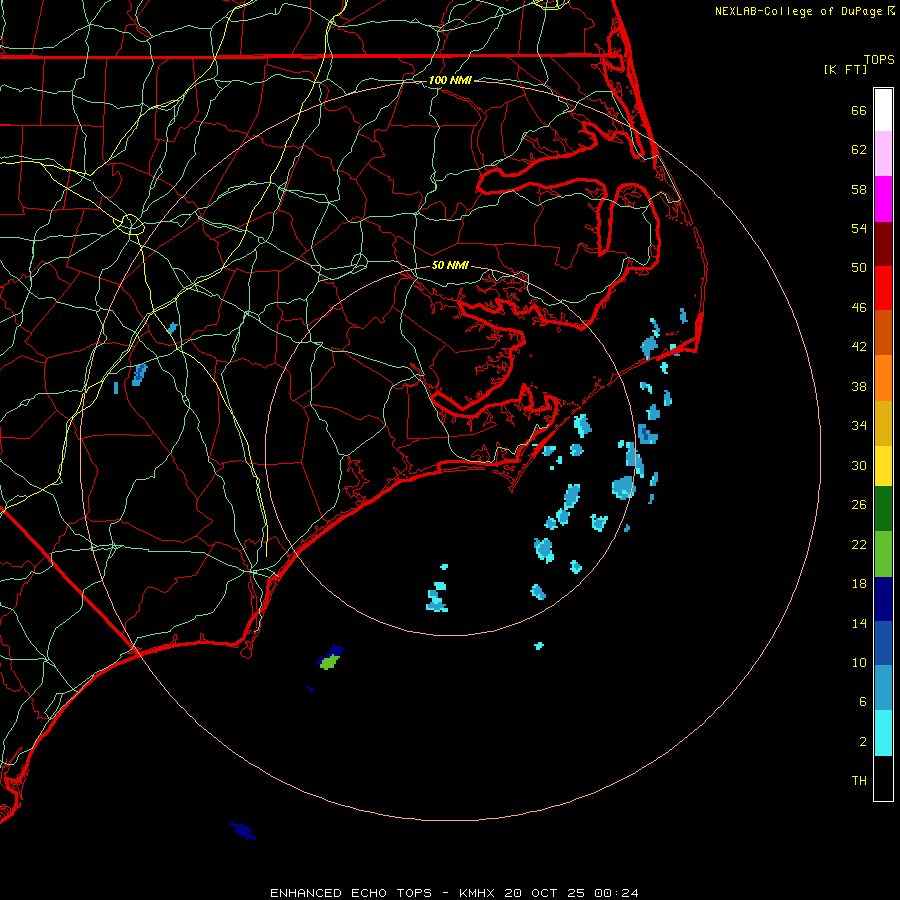The image size is (900, 900).
Task: Click the 100 NMI range ring label
Action: [x=450, y=80]
